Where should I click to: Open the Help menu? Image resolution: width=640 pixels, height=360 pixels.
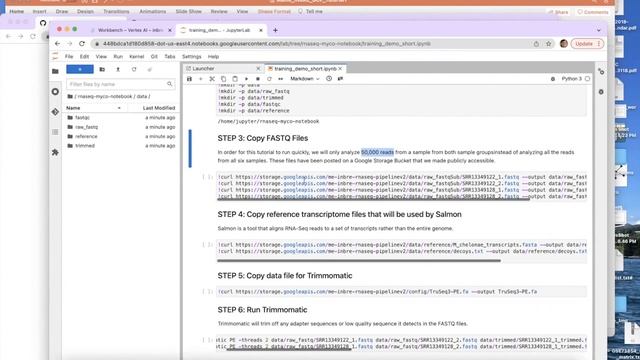213,57
